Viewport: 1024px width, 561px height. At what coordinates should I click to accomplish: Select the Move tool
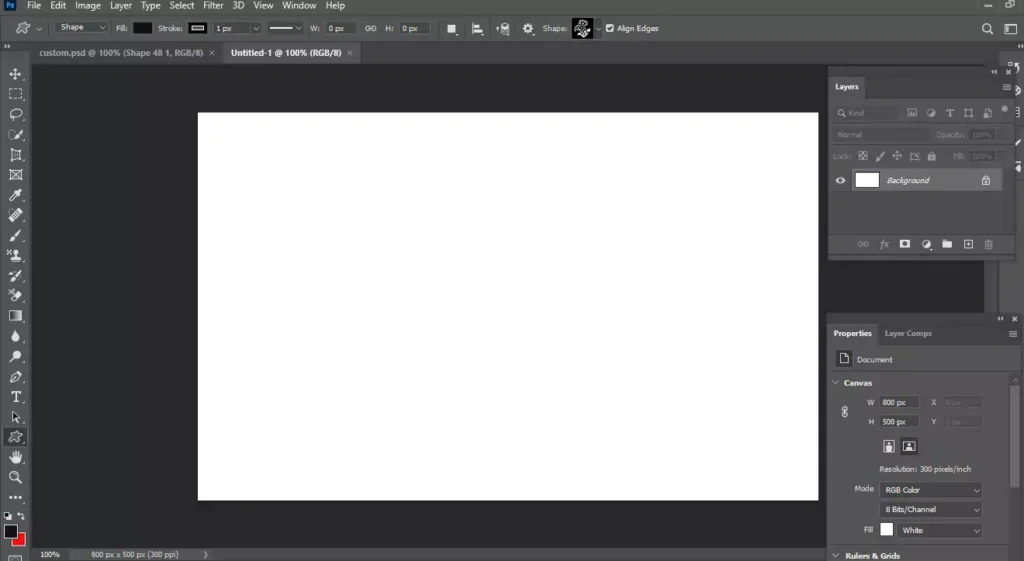pyautogui.click(x=16, y=74)
